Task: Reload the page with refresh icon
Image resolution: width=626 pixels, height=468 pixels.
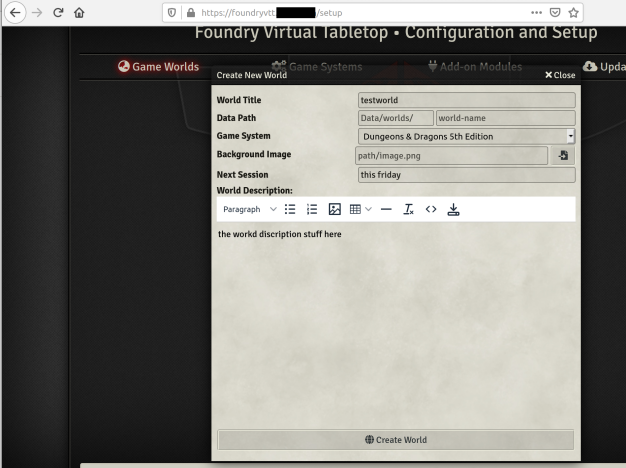Action: [x=58, y=13]
